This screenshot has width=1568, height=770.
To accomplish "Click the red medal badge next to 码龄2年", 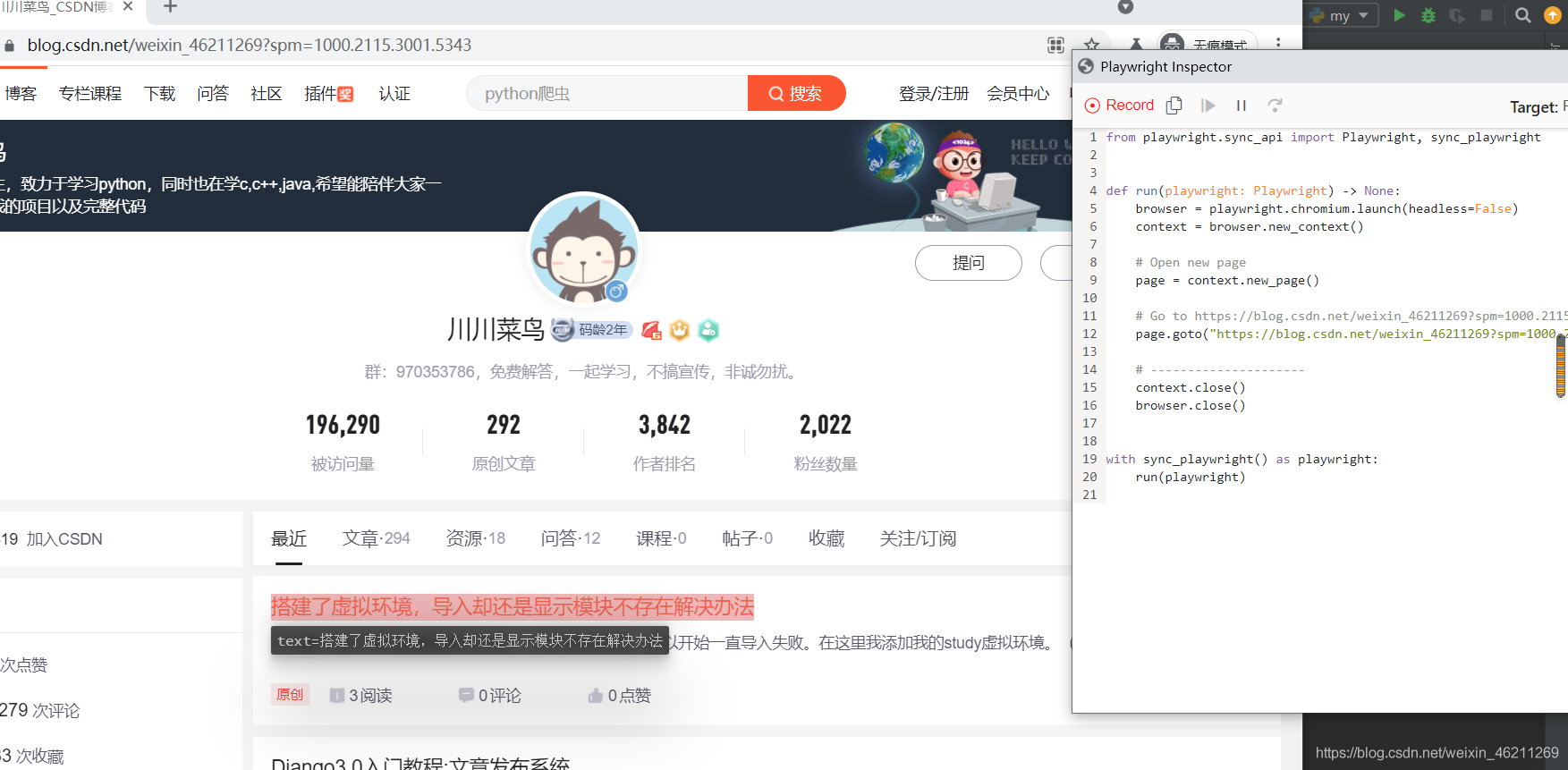I will [652, 330].
